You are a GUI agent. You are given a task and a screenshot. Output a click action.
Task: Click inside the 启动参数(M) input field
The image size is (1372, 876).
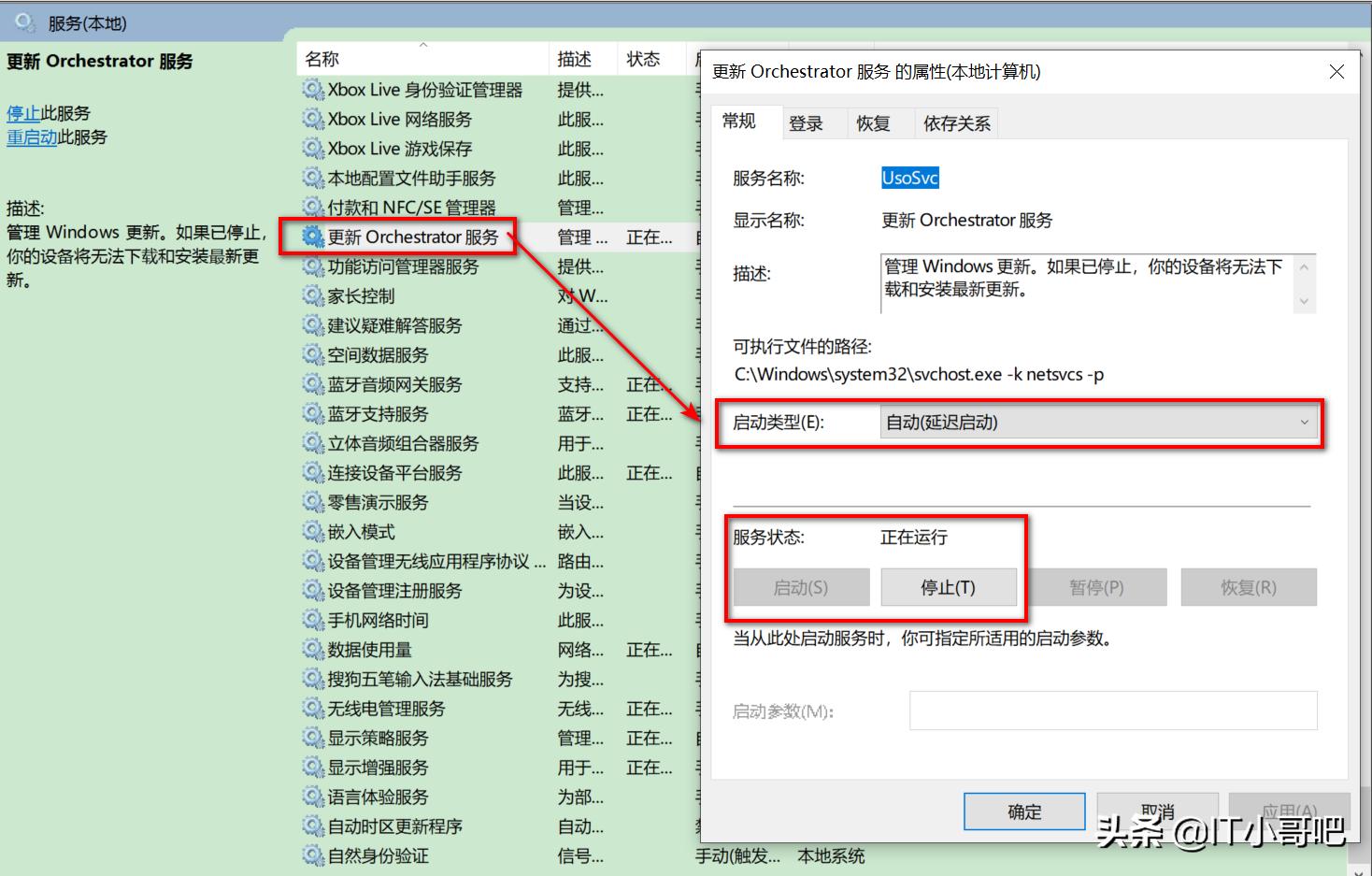point(1110,711)
